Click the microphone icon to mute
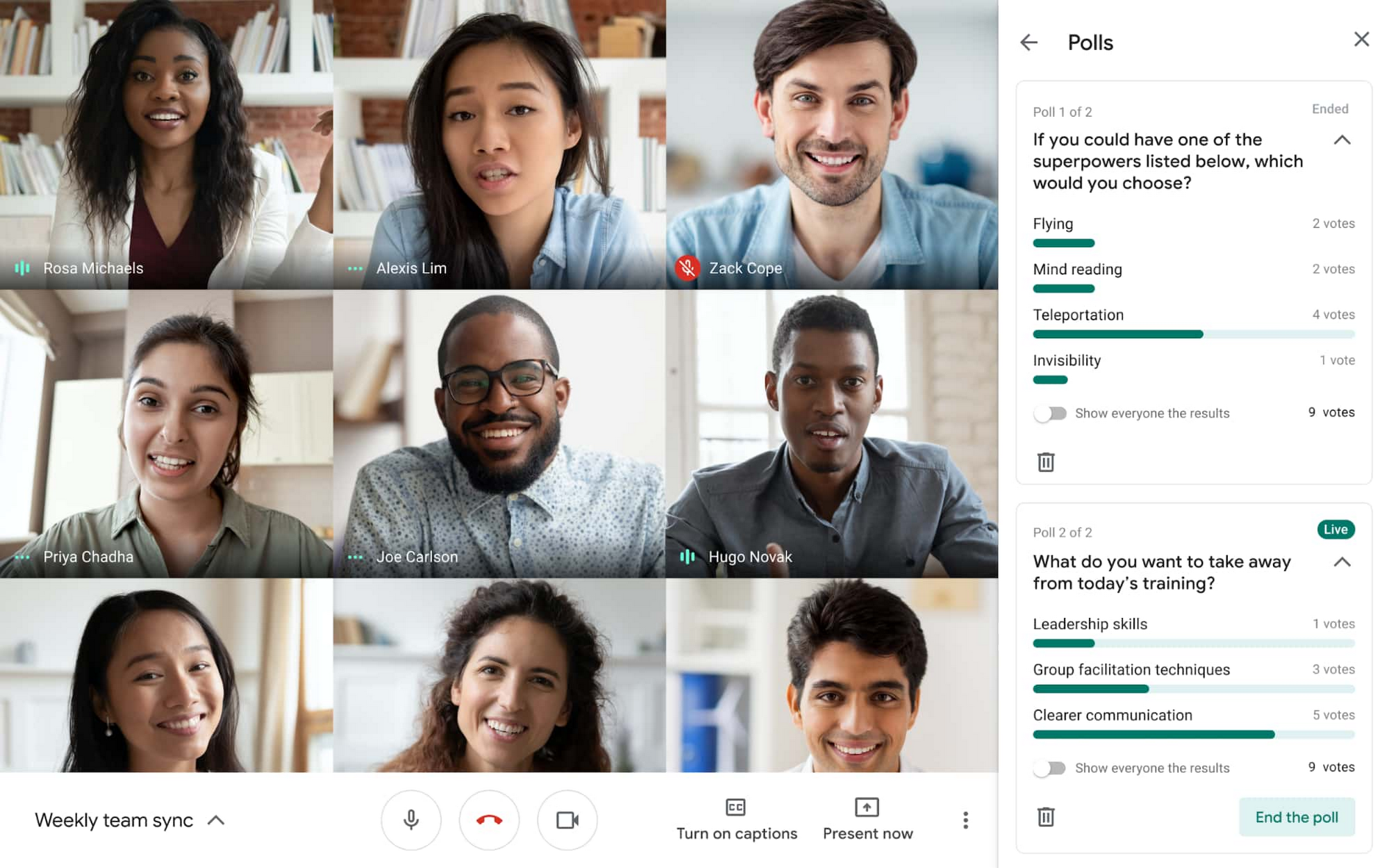 click(x=409, y=819)
